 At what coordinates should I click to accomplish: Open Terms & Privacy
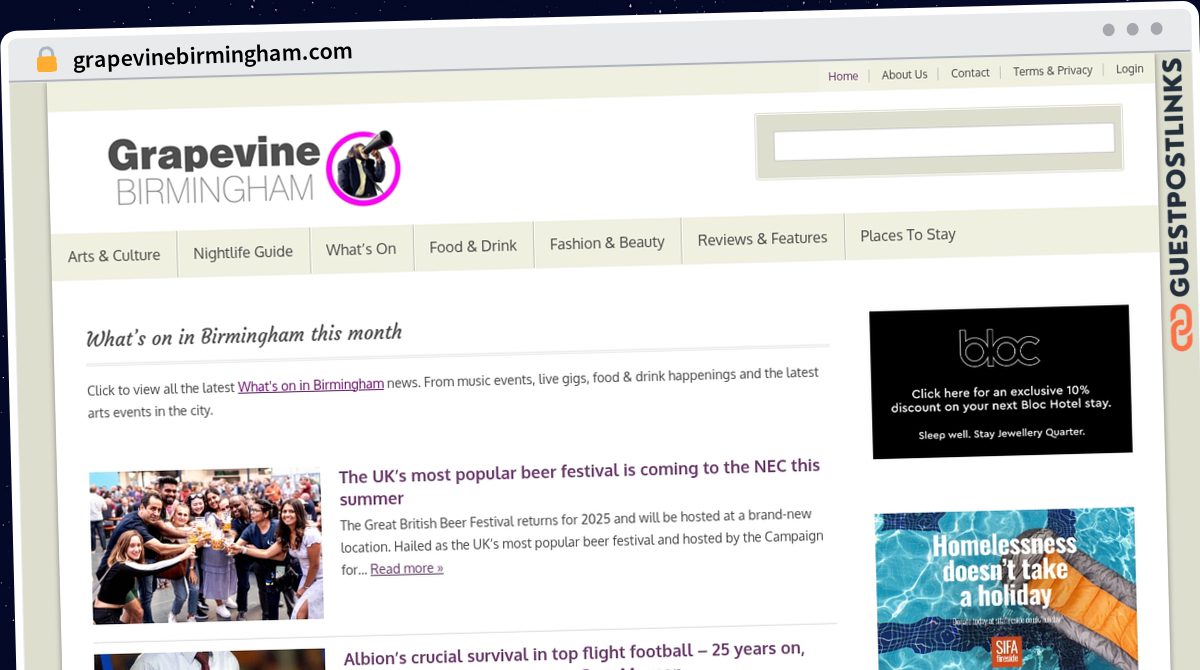tap(1052, 70)
